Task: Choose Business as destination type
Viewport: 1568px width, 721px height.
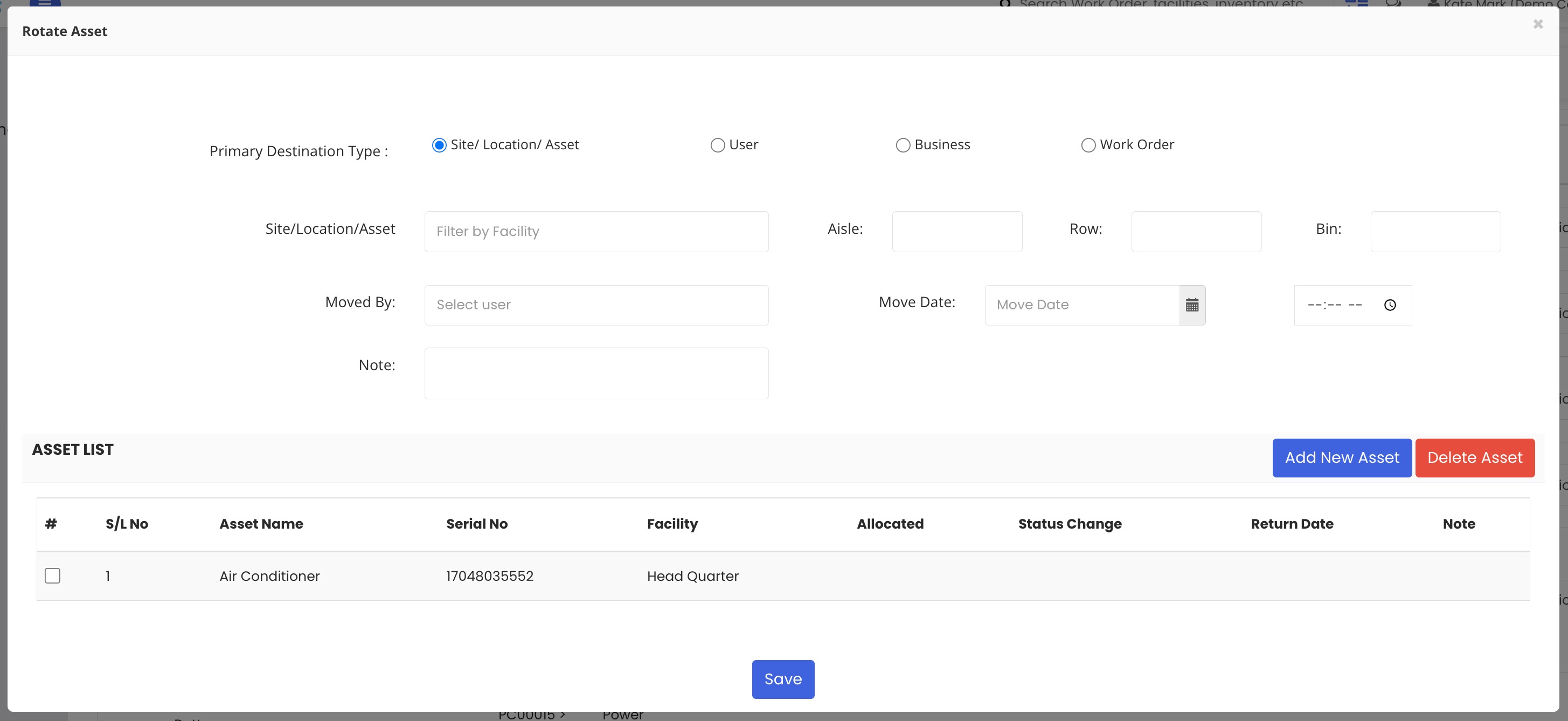Action: pyautogui.click(x=903, y=145)
